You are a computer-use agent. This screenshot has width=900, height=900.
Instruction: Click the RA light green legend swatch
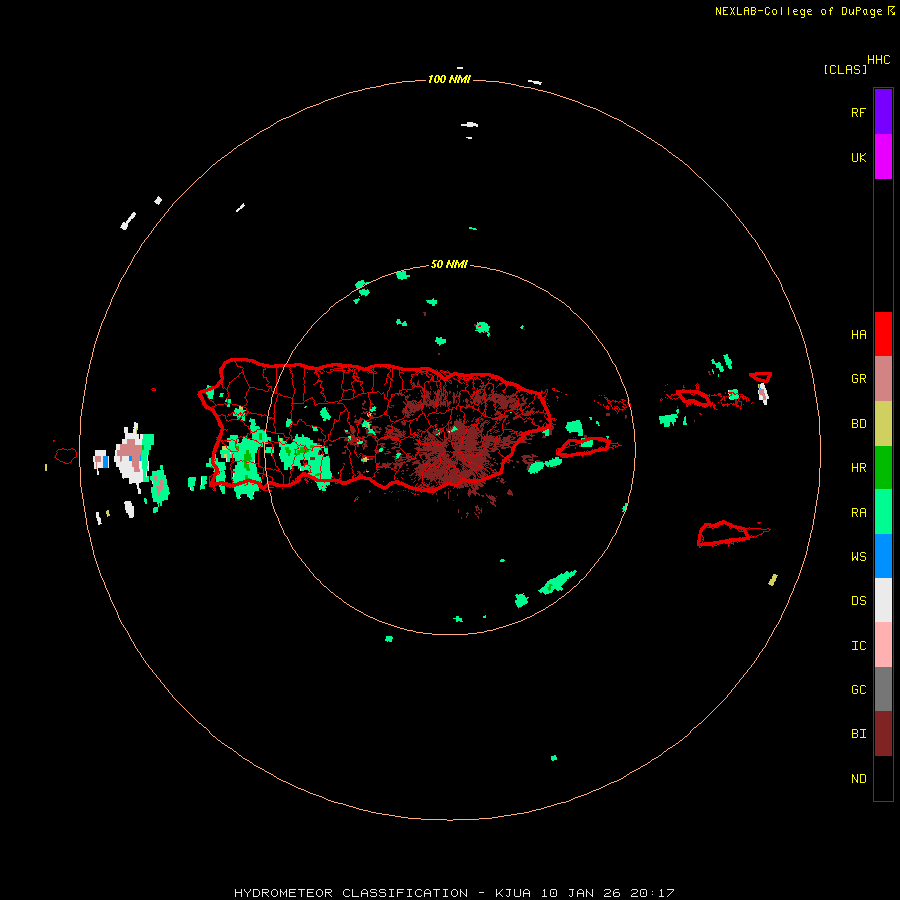(x=883, y=512)
